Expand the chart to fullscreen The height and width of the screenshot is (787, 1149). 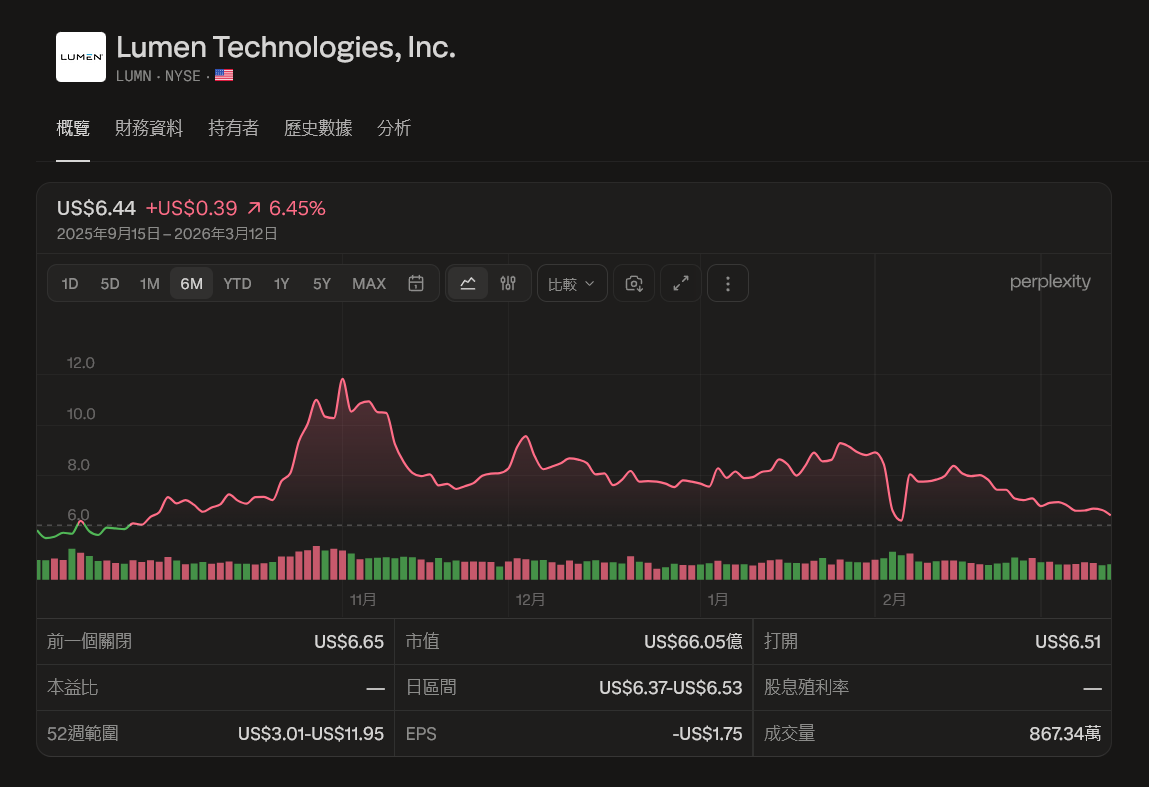(681, 284)
